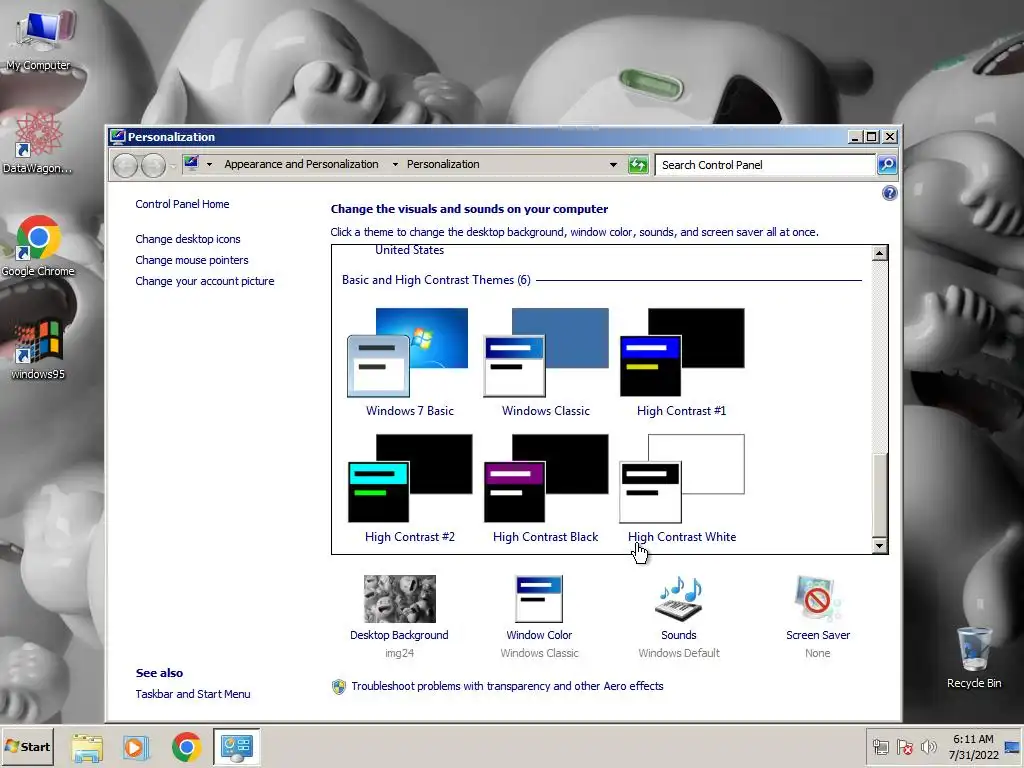Image resolution: width=1024 pixels, height=768 pixels.
Task: Click the Show desktop button
Action: (1013, 747)
